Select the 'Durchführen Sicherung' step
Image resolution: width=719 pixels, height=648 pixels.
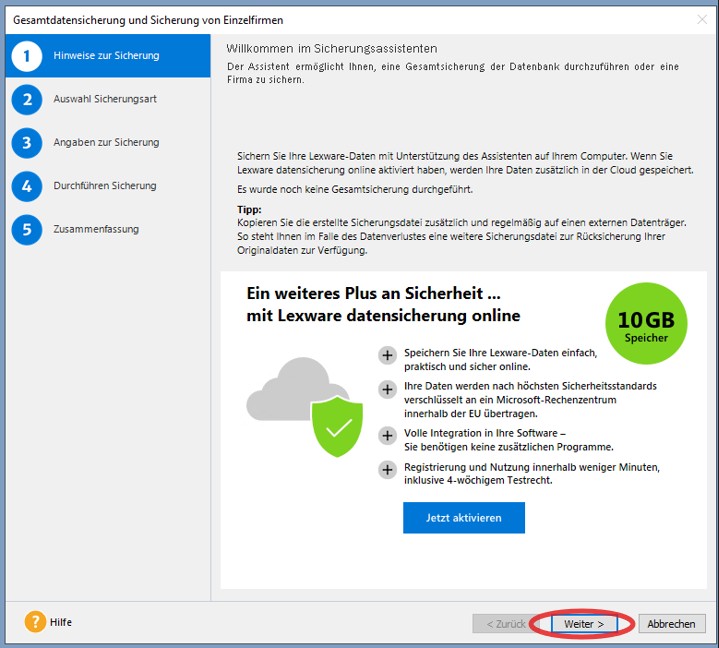pyautogui.click(x=108, y=186)
